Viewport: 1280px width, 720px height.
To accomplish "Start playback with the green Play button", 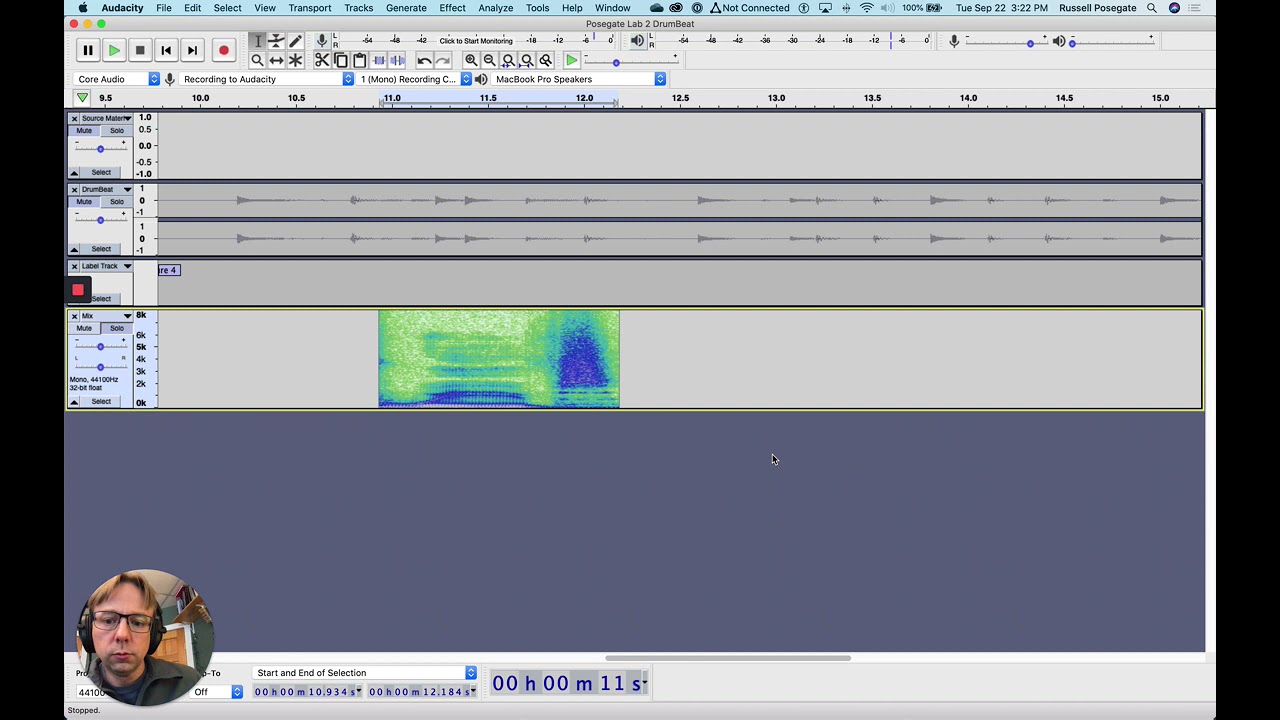I will (113, 50).
